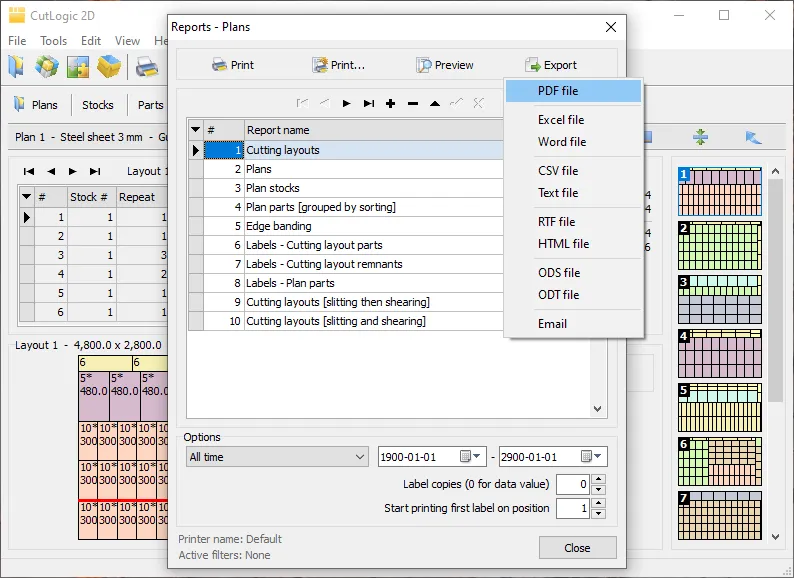The width and height of the screenshot is (794, 578).
Task: Click the Close button in Reports dialog
Action: tap(577, 548)
